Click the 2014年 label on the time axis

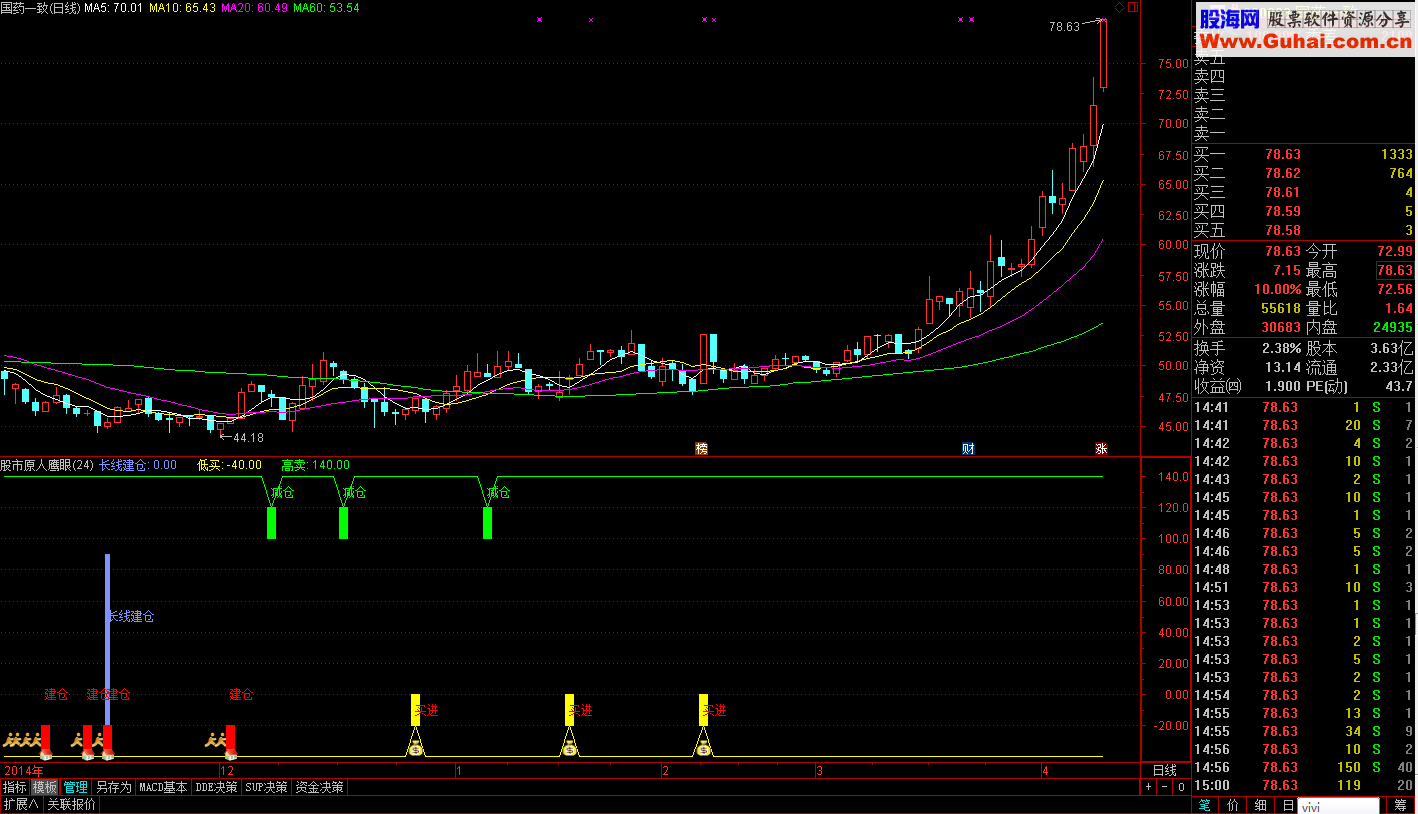tap(24, 771)
